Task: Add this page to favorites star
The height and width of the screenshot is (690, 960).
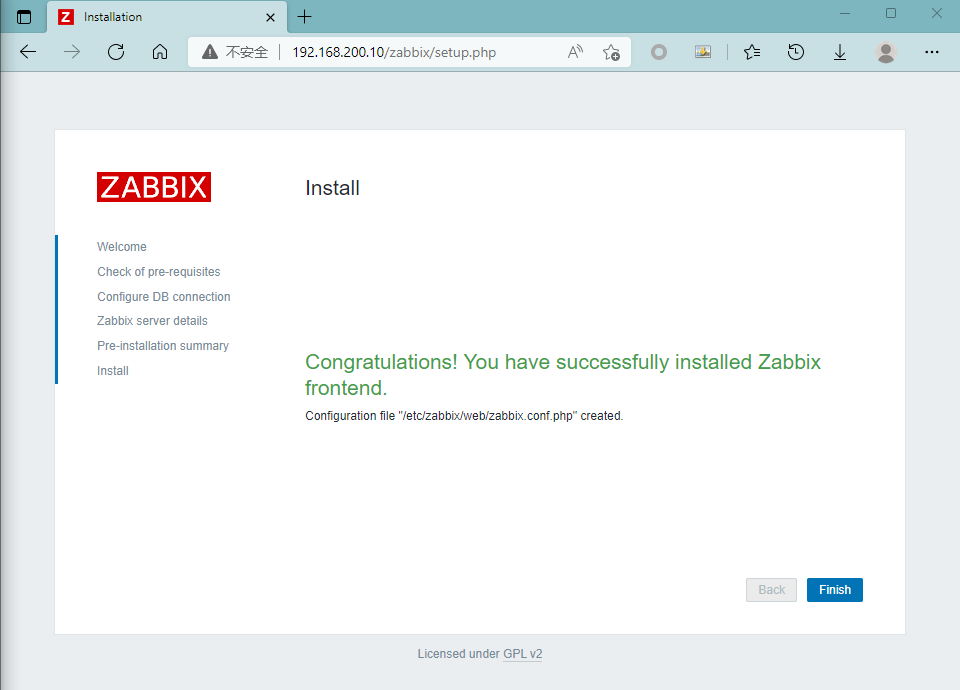Action: click(611, 52)
